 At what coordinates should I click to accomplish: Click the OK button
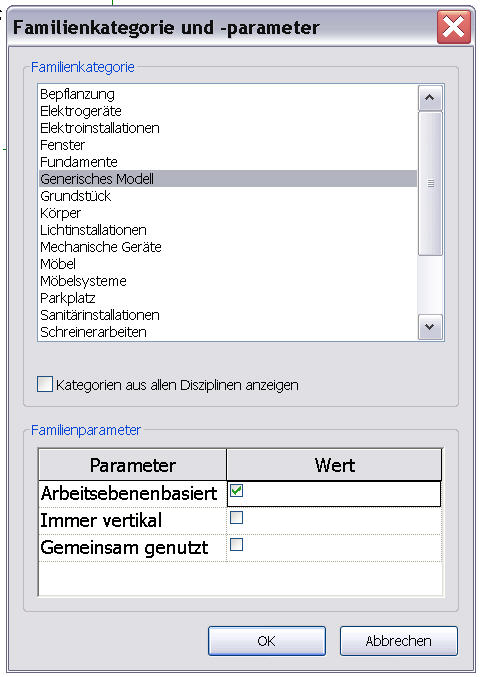tap(267, 641)
